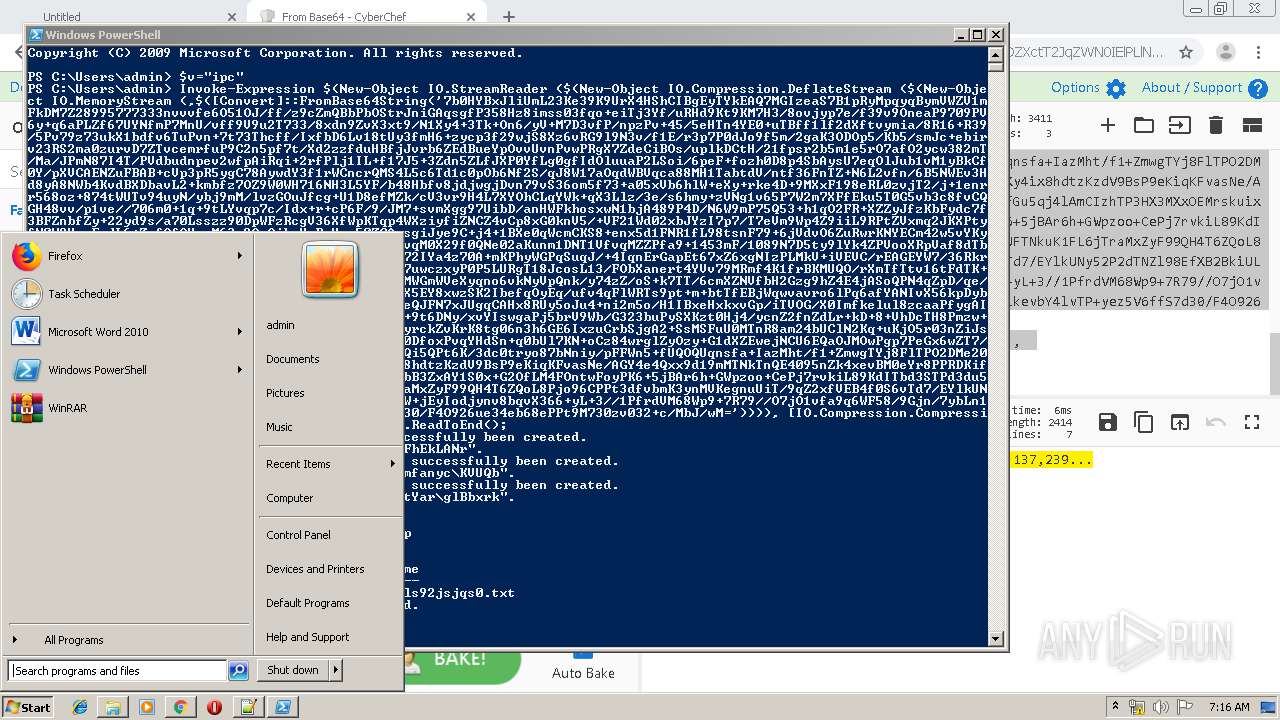Switch to From Base64 - CyberChef tab
Screen dimensions: 1280x720
click(x=370, y=17)
